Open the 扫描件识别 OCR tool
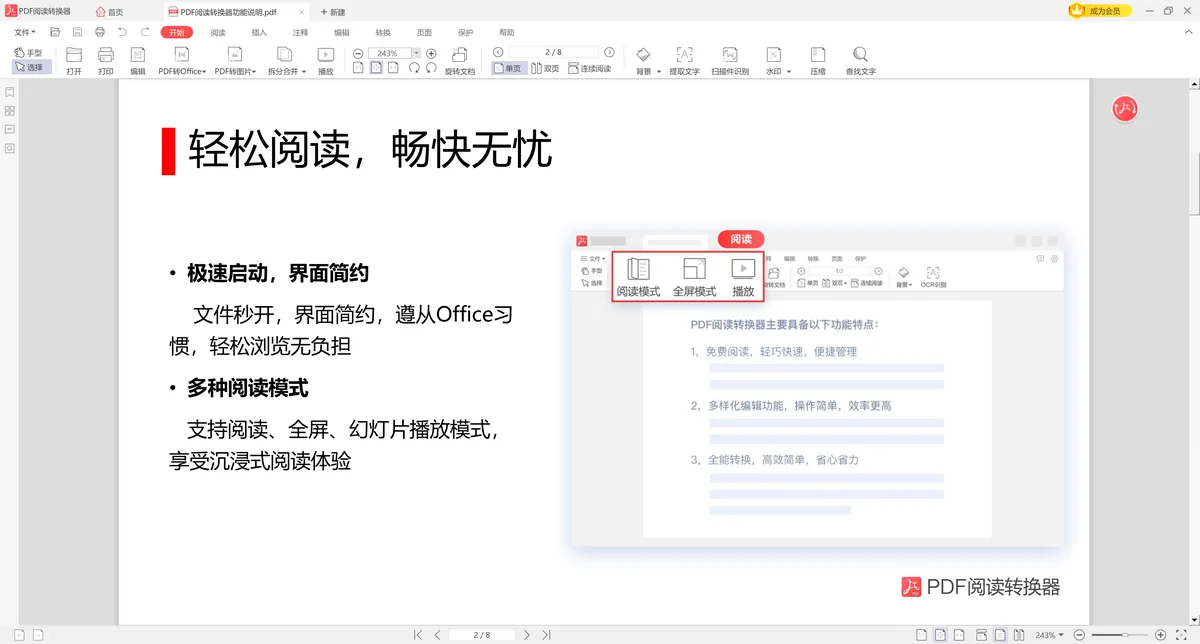 (730, 61)
